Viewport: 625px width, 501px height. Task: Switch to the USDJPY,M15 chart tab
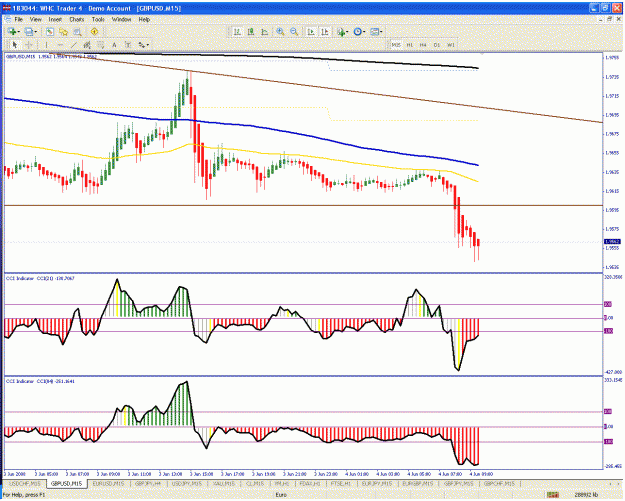[x=186, y=483]
